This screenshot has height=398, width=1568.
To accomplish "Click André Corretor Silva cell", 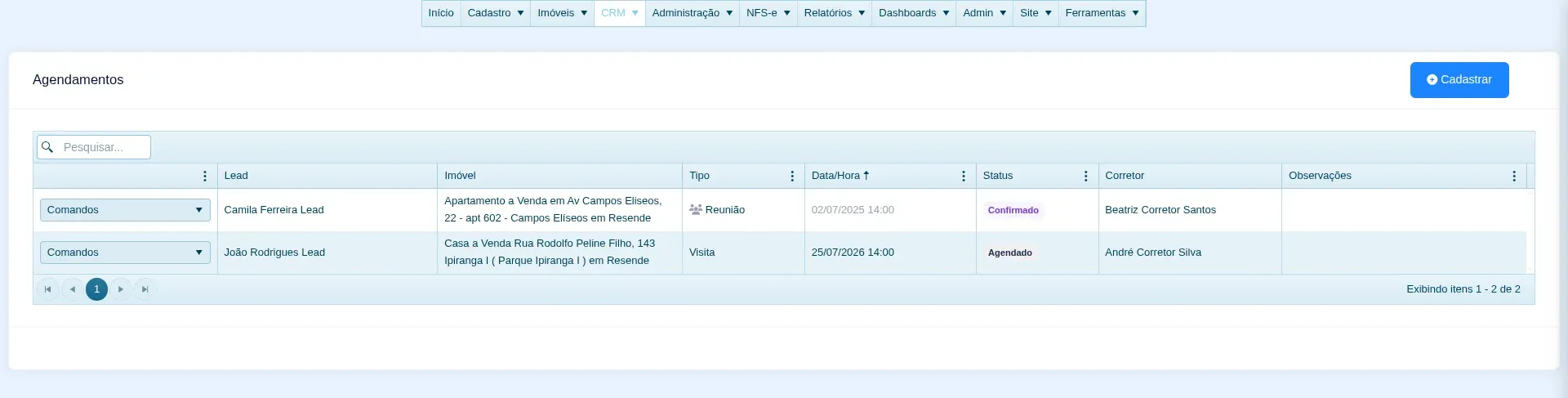I will pos(1190,253).
